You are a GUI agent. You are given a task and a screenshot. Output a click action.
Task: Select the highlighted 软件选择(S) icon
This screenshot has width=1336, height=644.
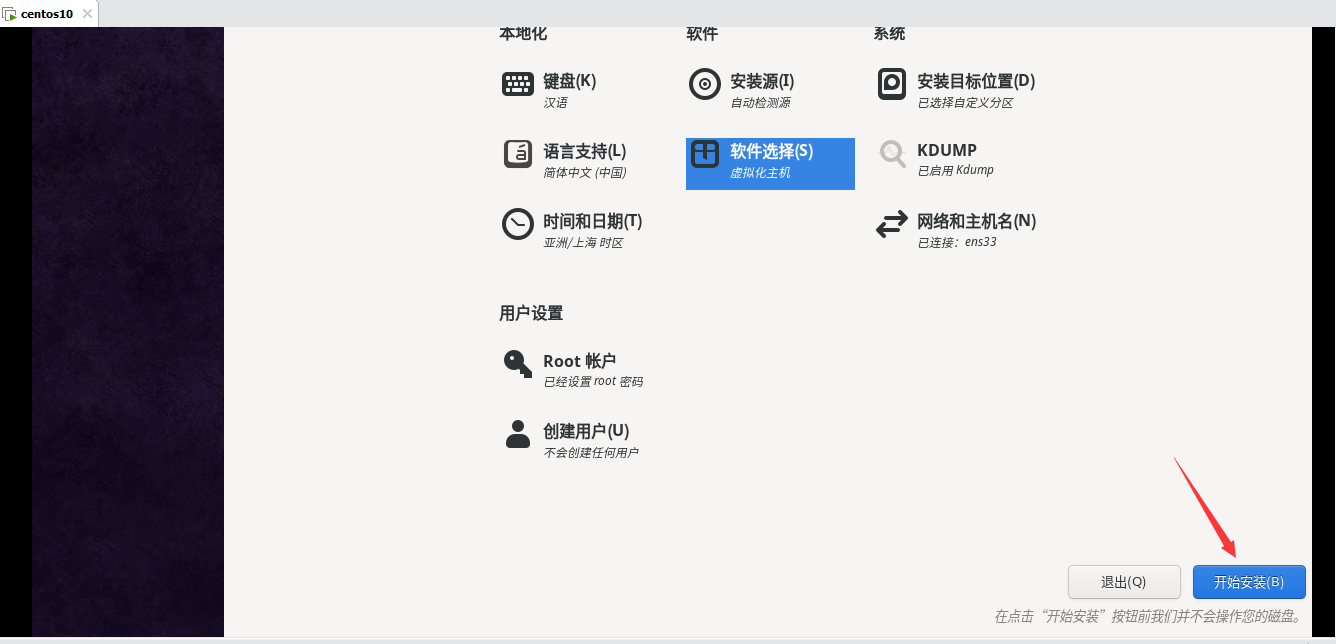[705, 154]
